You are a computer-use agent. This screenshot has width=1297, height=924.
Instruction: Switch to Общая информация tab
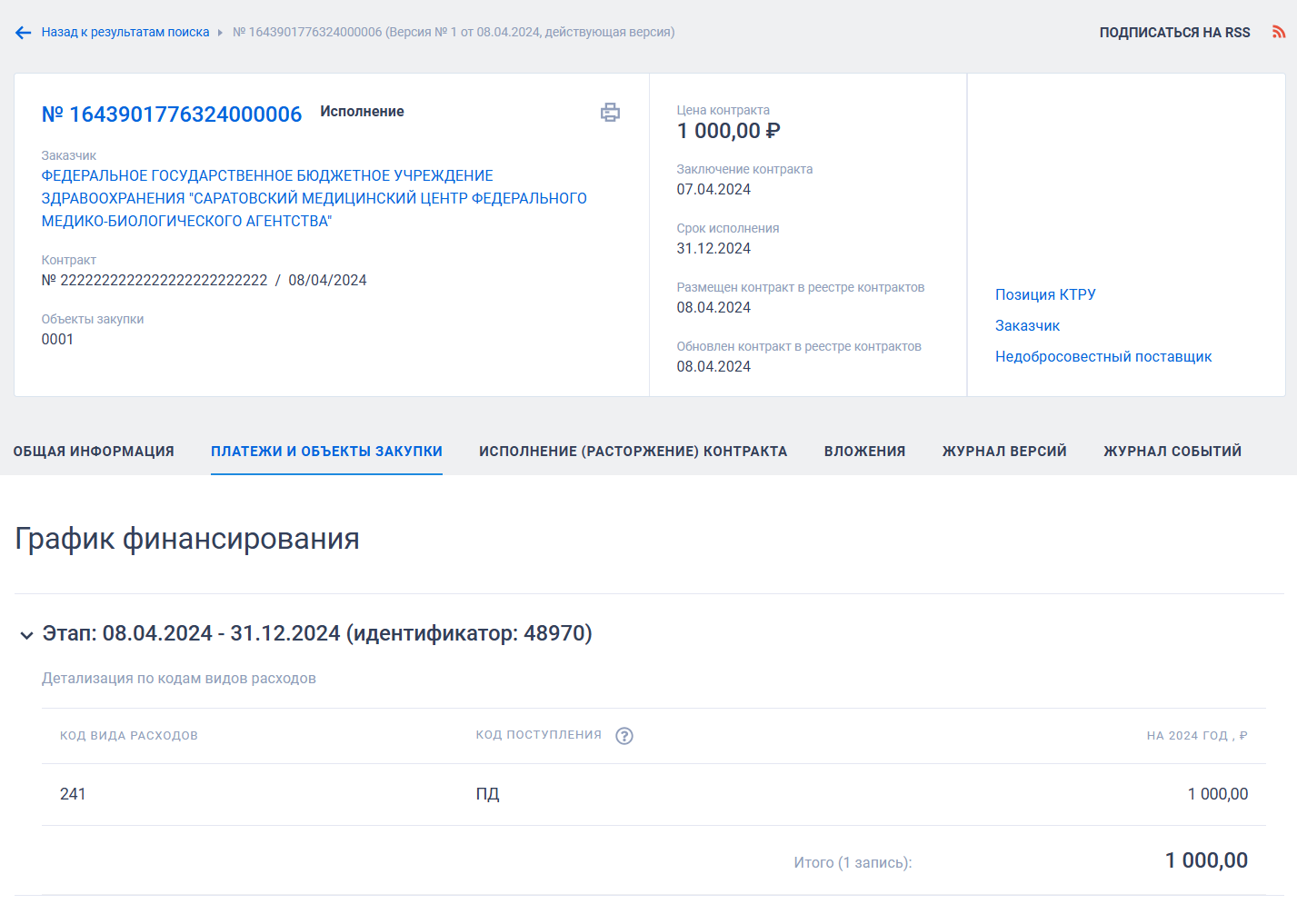(x=94, y=452)
